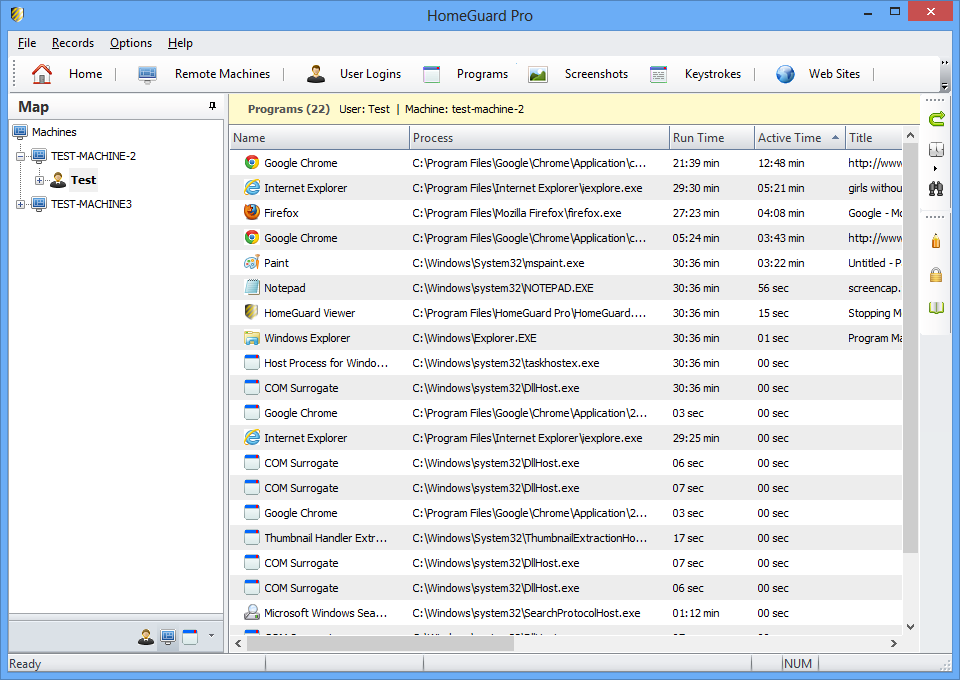This screenshot has height=680, width=960.
Task: Click the Paint program icon in list
Action: tap(251, 263)
